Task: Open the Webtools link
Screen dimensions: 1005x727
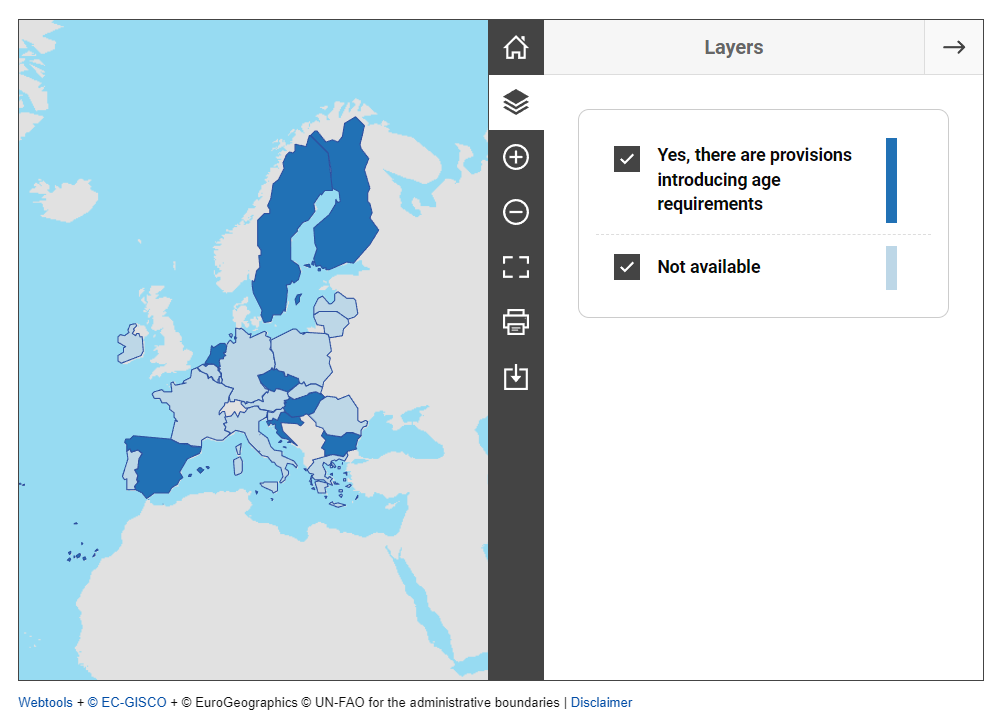Action: tap(45, 703)
